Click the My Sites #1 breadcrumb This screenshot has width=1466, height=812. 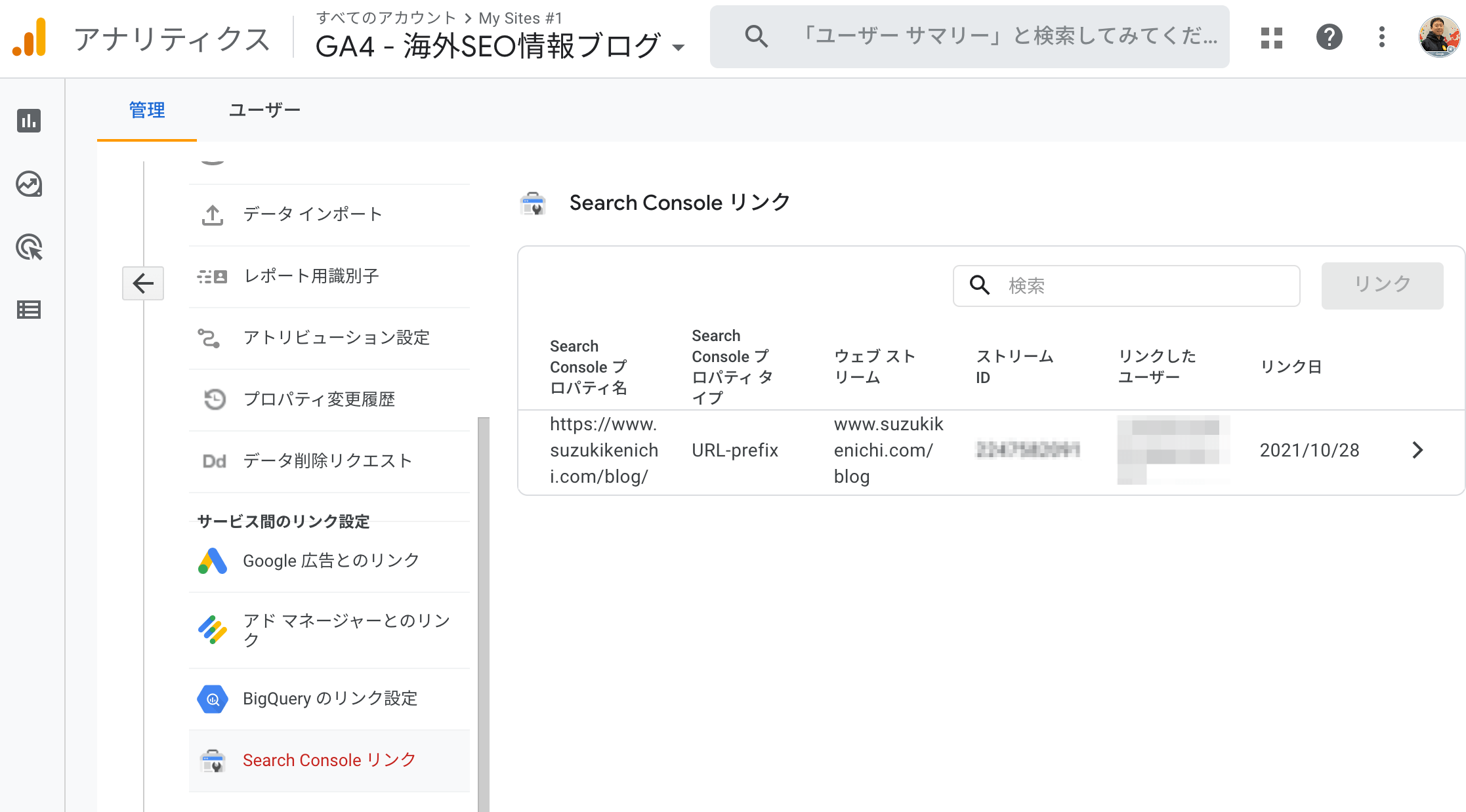(x=520, y=18)
